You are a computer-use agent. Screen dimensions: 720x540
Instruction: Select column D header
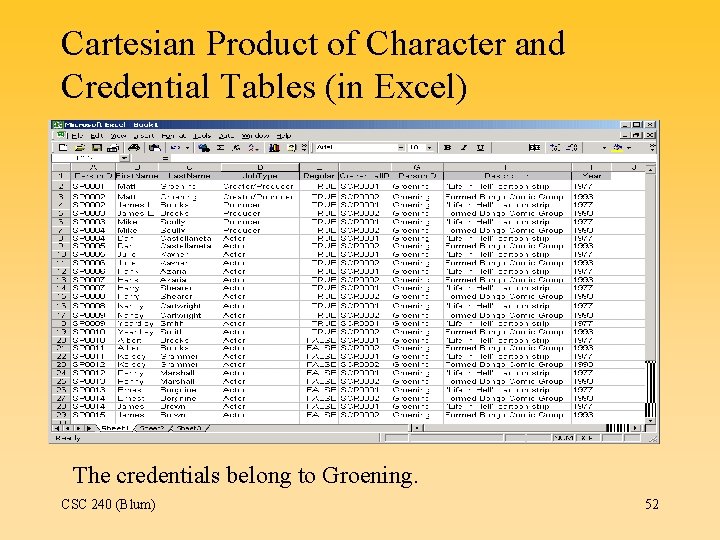tap(260, 167)
